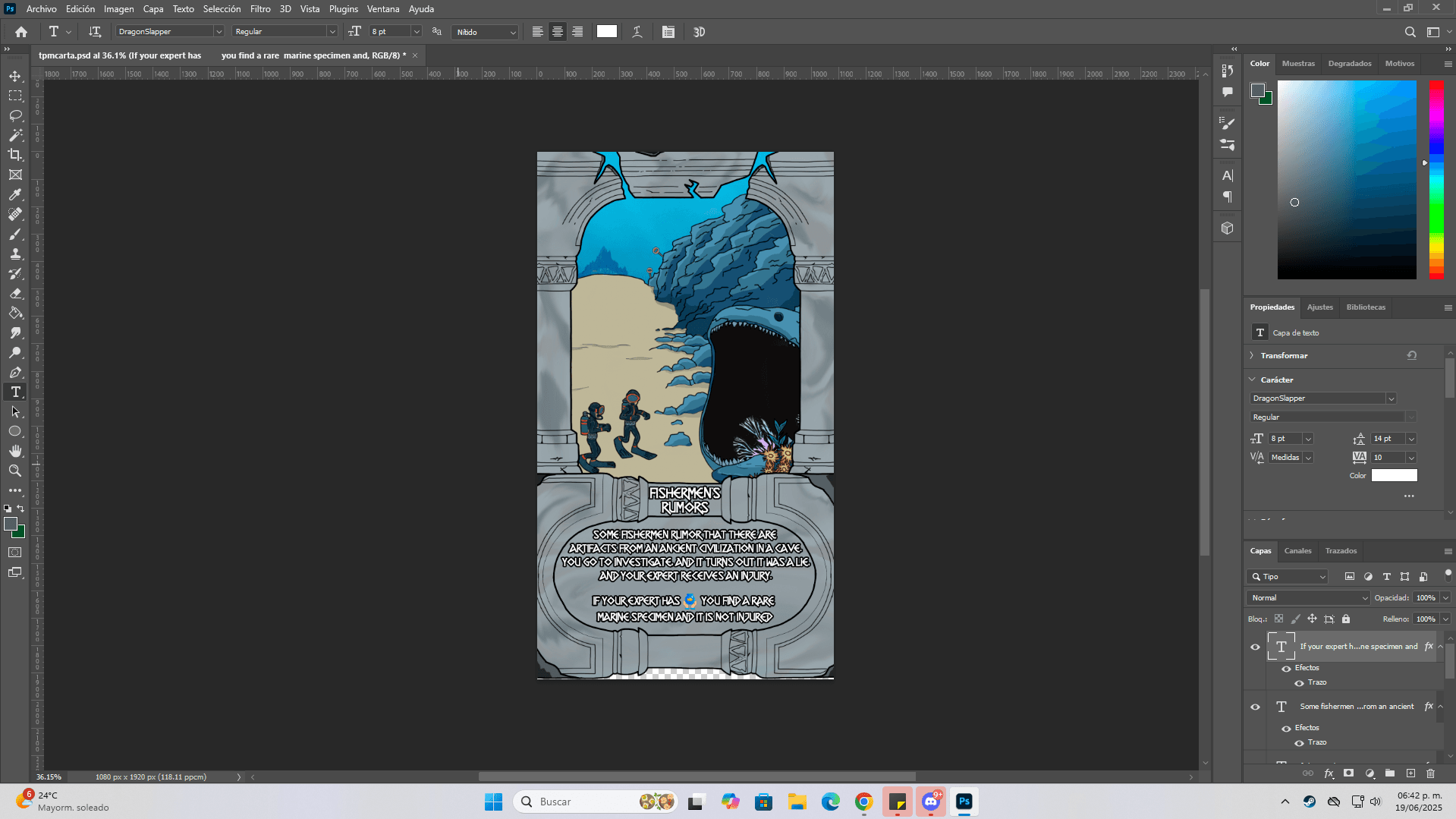1456x819 pixels.
Task: Hide the 'If your expert' text layer
Action: click(x=1255, y=647)
